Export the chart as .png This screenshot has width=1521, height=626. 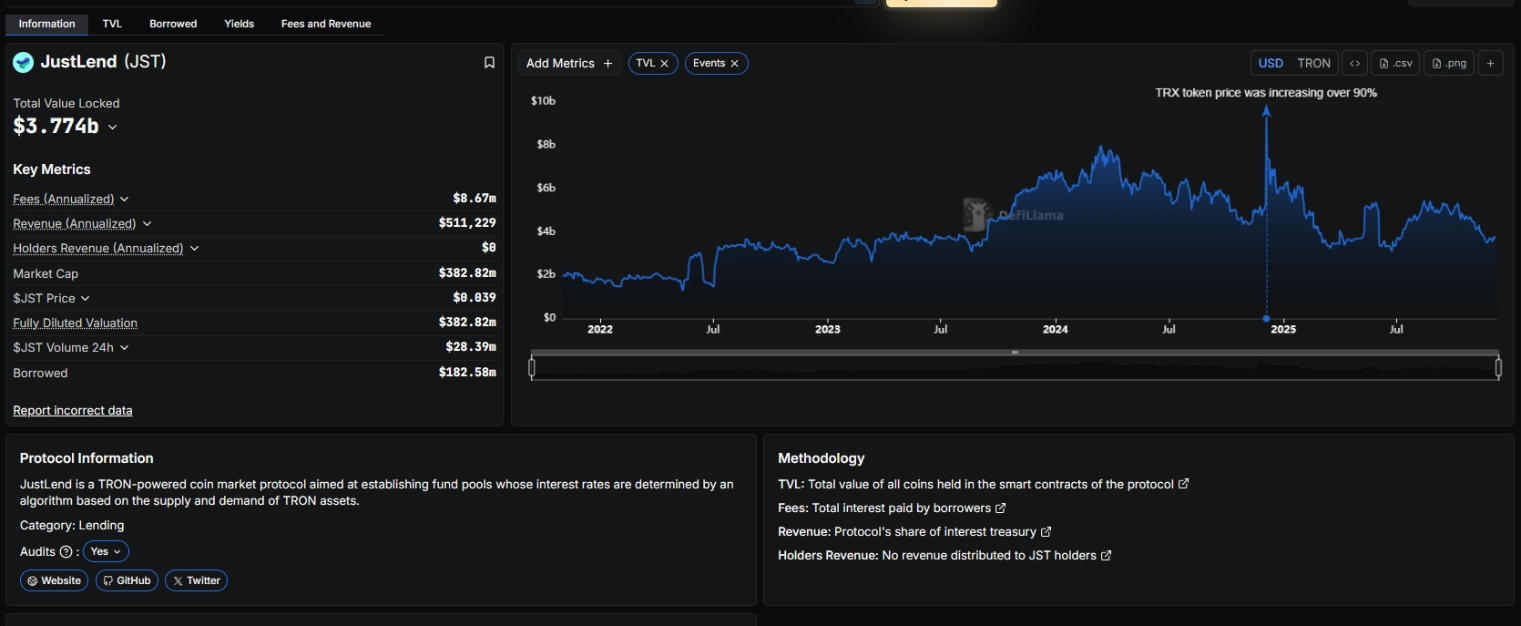pyautogui.click(x=1449, y=63)
